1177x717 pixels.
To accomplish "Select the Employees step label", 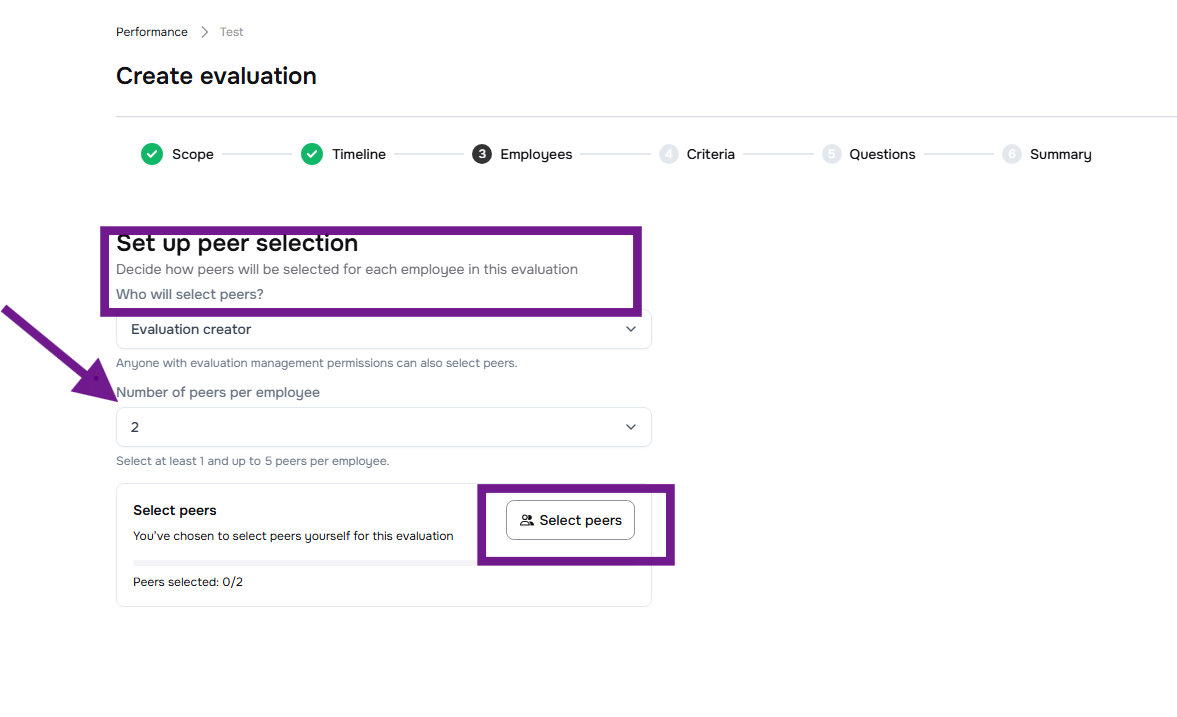I will 536,154.
